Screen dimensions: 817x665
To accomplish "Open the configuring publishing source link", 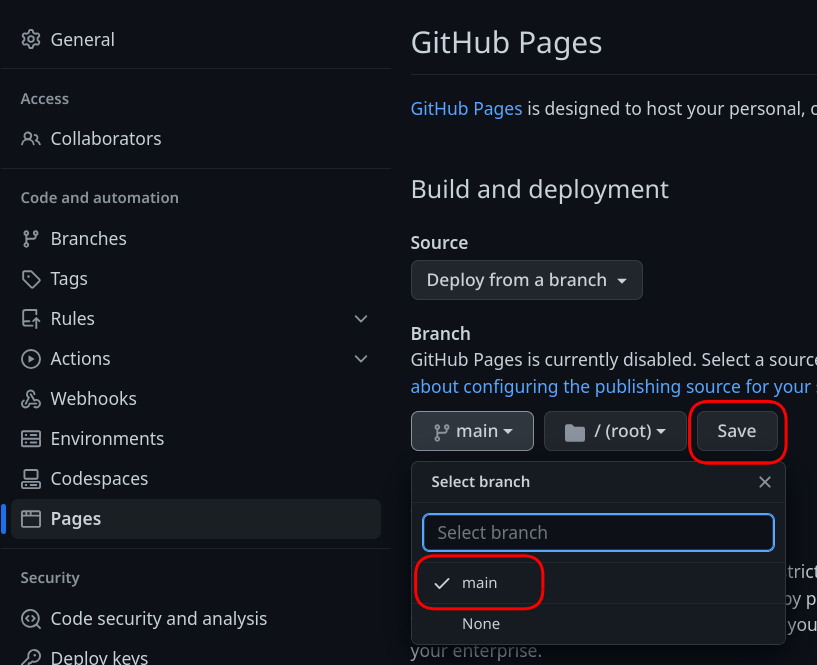I will [x=614, y=387].
